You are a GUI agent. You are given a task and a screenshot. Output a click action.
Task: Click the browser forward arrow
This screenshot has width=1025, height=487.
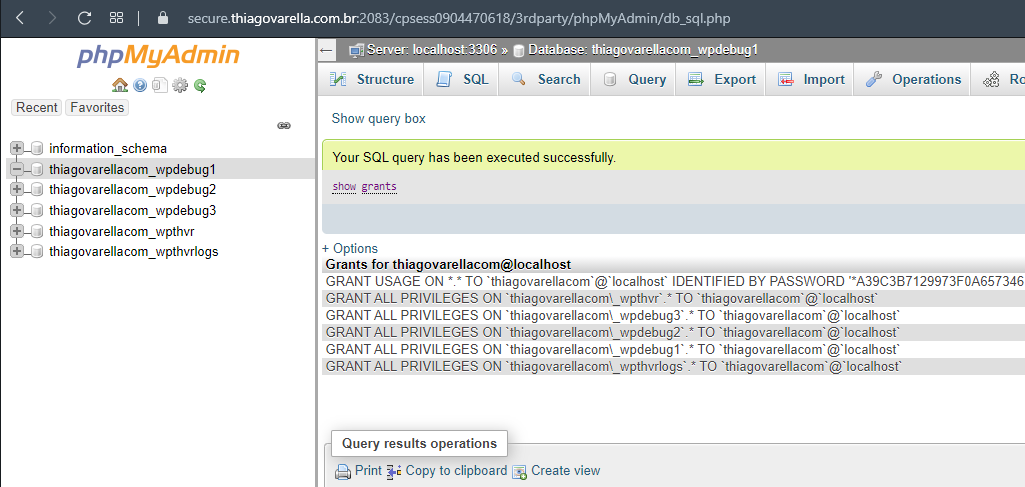tap(52, 18)
